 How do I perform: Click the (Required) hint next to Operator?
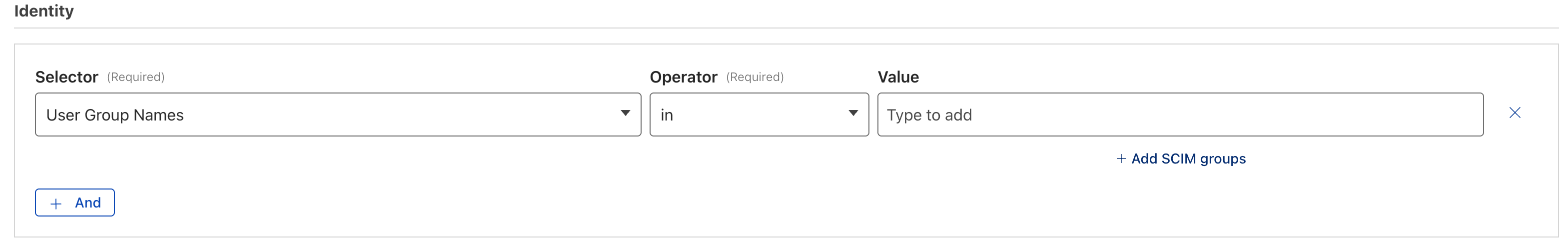755,77
